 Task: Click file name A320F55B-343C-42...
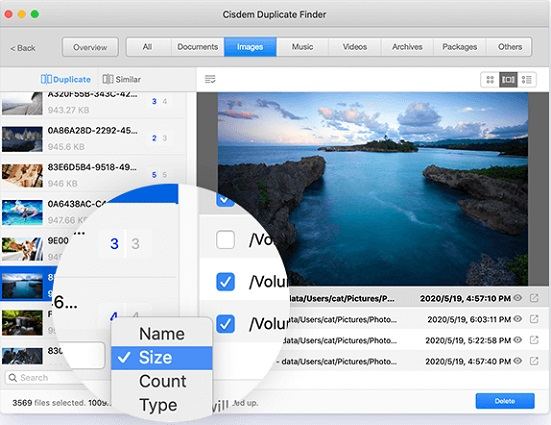pyautogui.click(x=92, y=95)
